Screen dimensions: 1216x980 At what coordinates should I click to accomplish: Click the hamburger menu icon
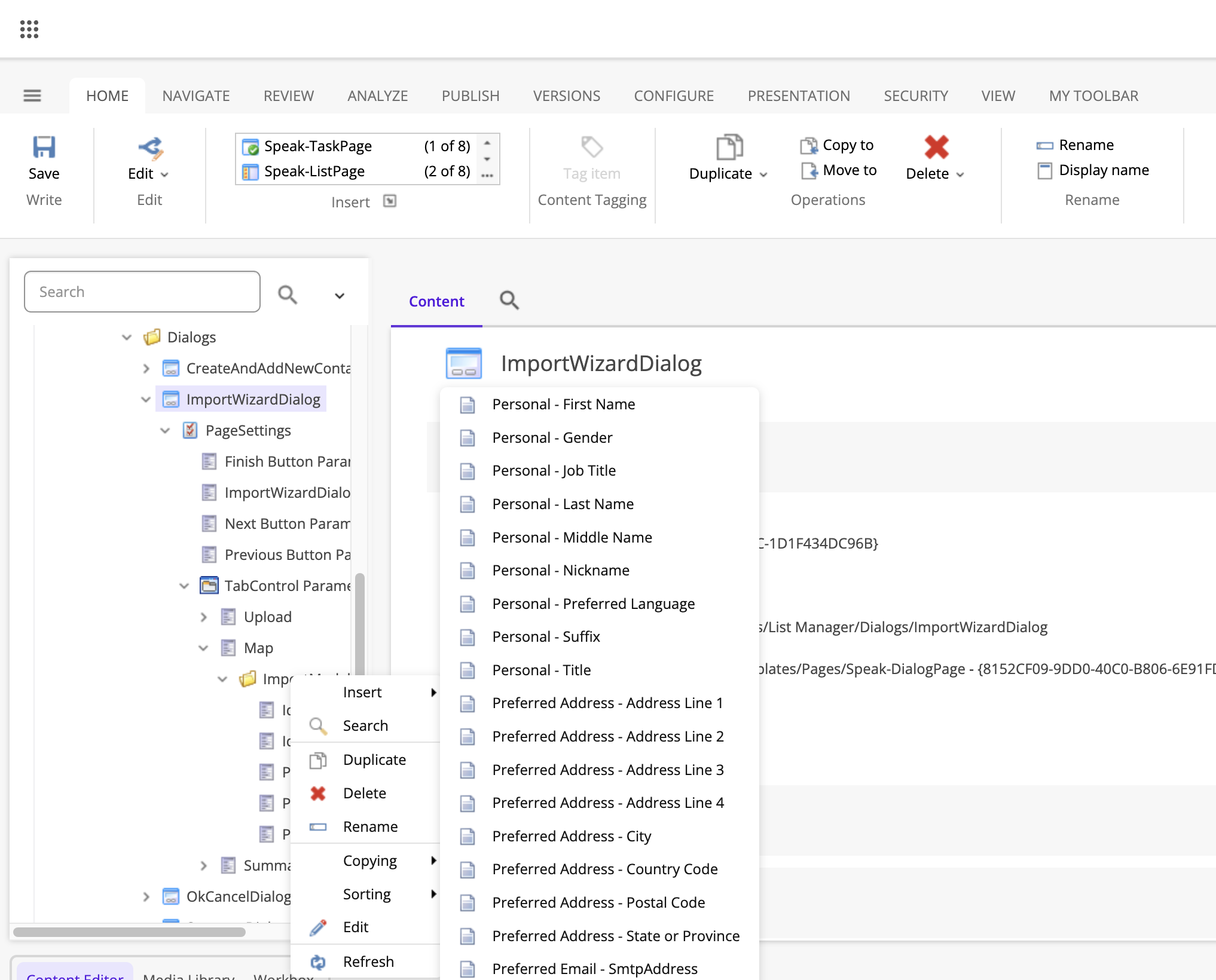[32, 96]
